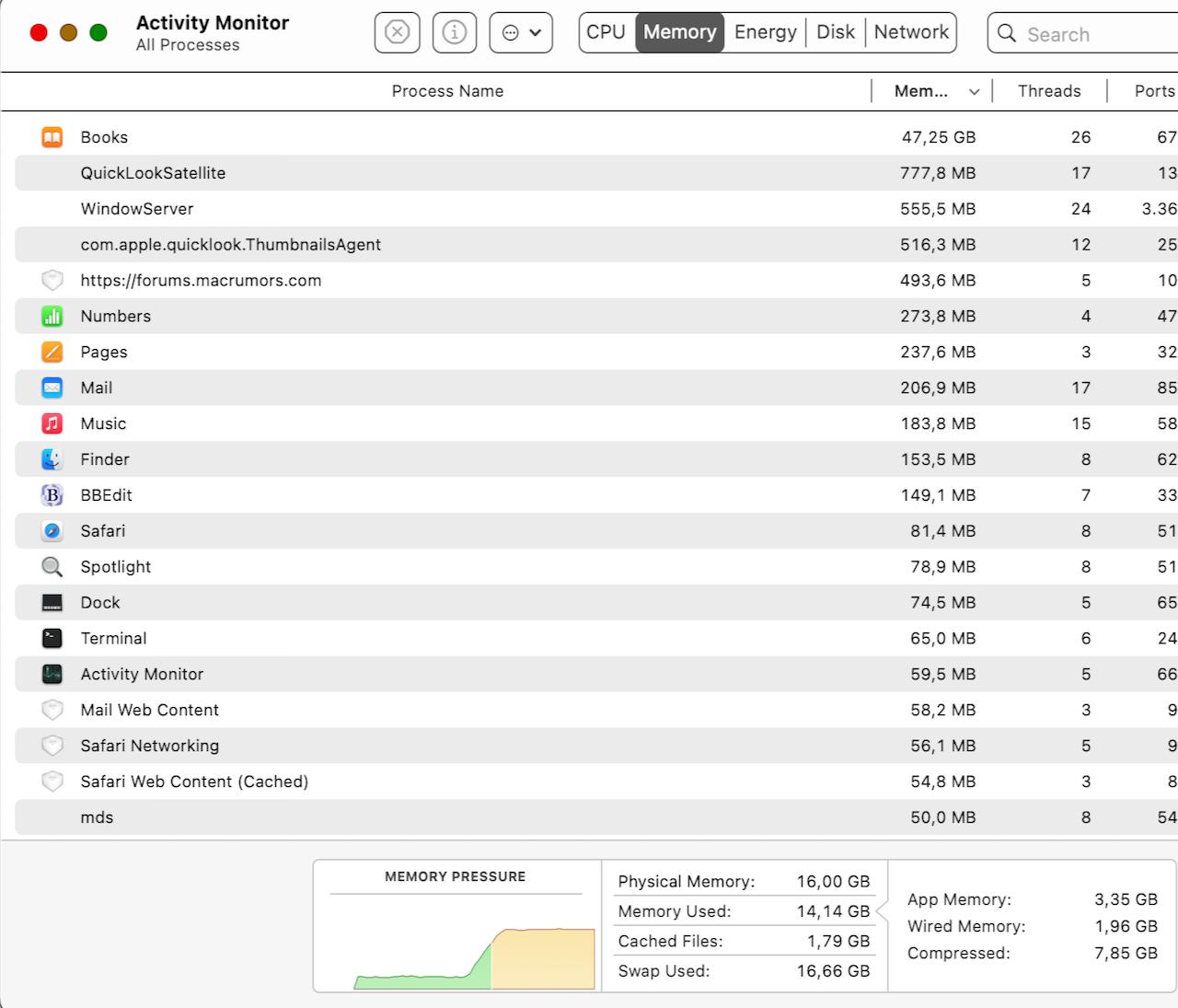
Task: Click the MEMORY PRESSURE heading
Action: (456, 876)
